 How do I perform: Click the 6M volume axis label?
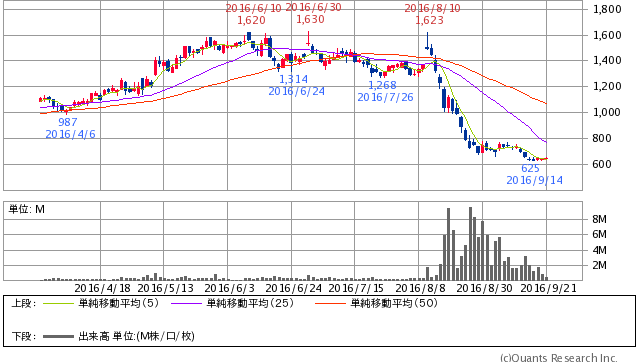599,235
